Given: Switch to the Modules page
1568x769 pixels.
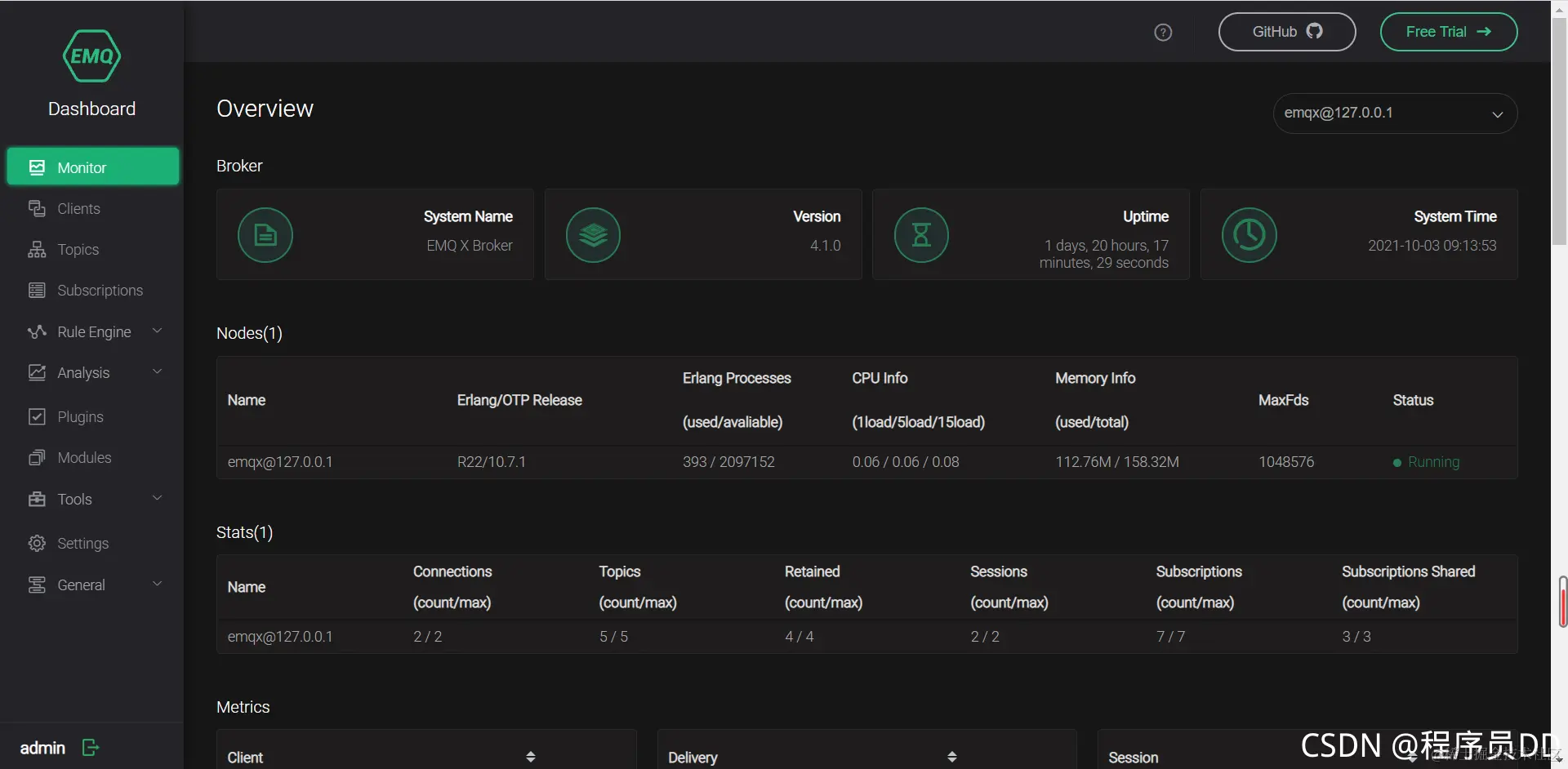Looking at the screenshot, I should 84,457.
